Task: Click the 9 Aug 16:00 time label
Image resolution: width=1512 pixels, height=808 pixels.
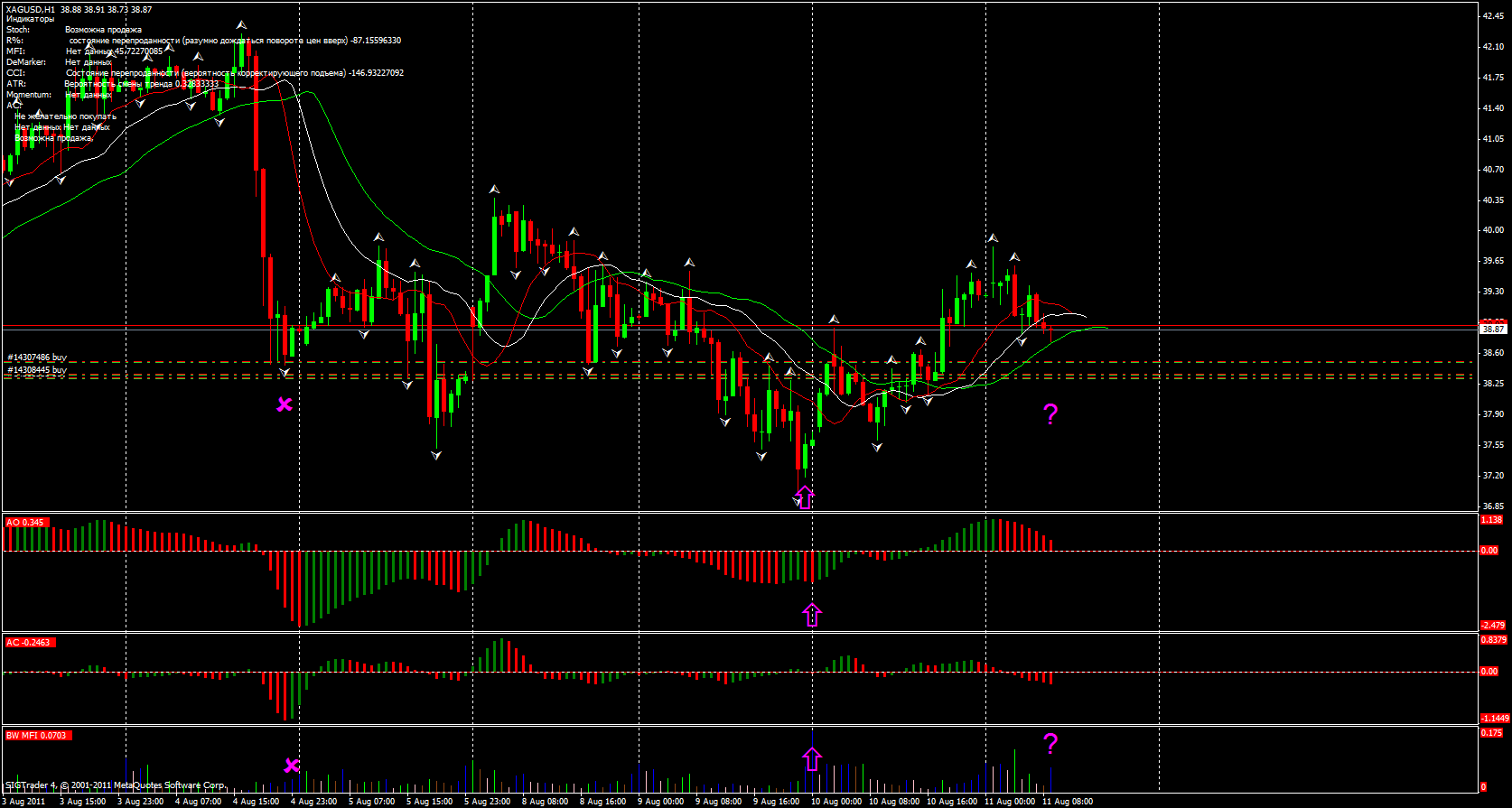Action: pyautogui.click(x=776, y=802)
